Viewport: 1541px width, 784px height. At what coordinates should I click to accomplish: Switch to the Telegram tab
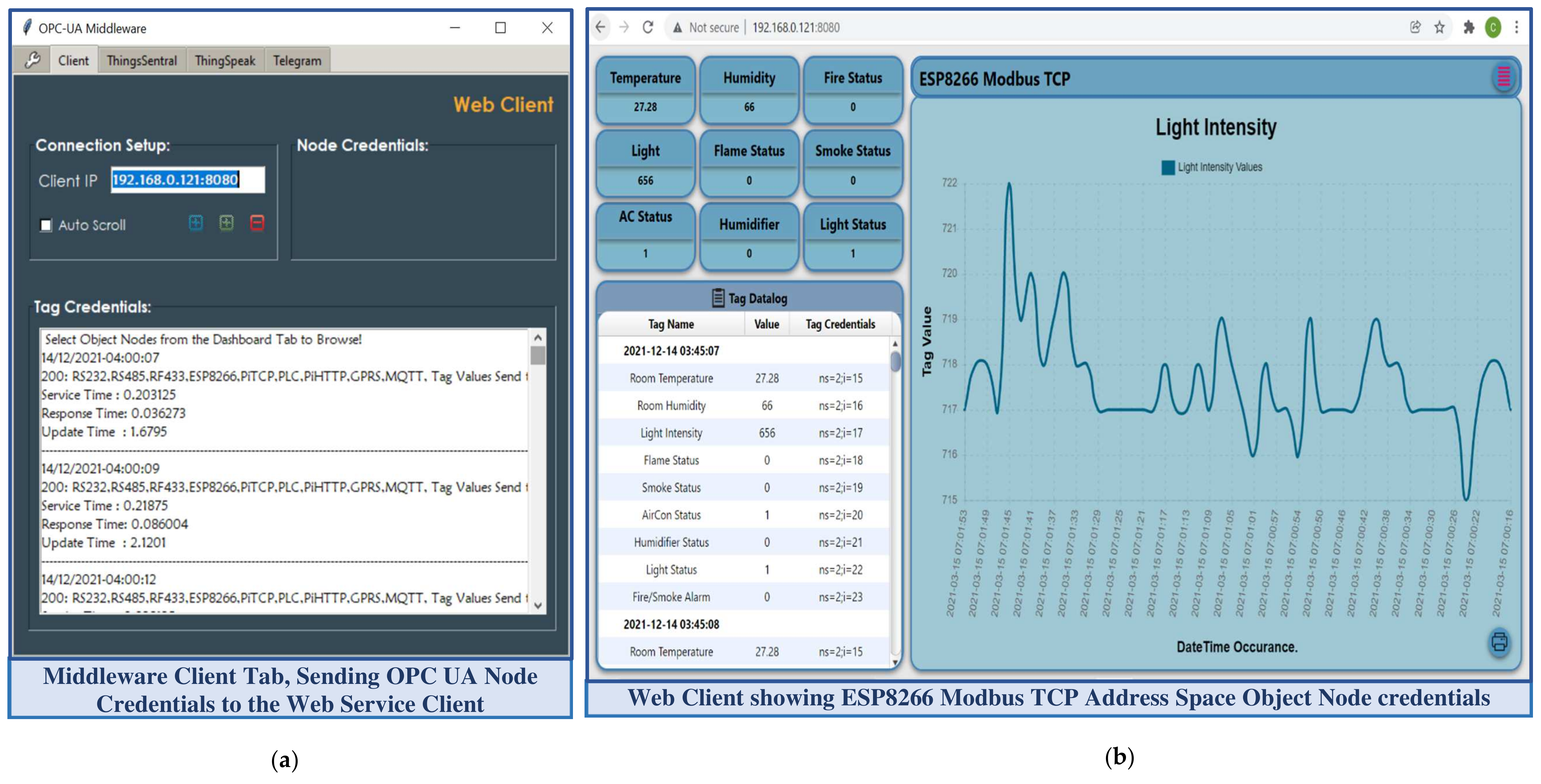(x=297, y=60)
